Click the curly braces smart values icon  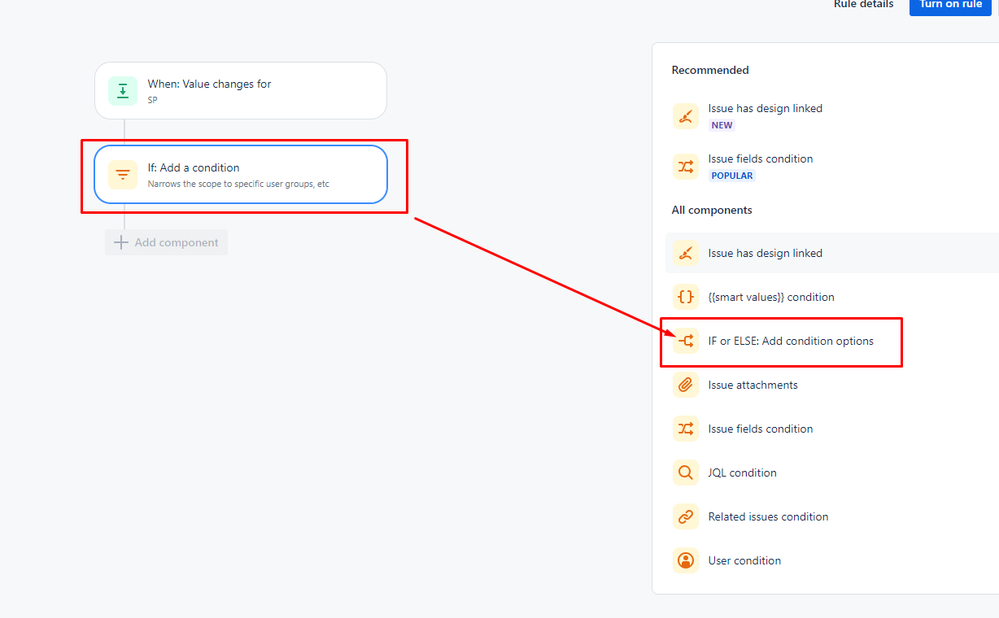686,297
